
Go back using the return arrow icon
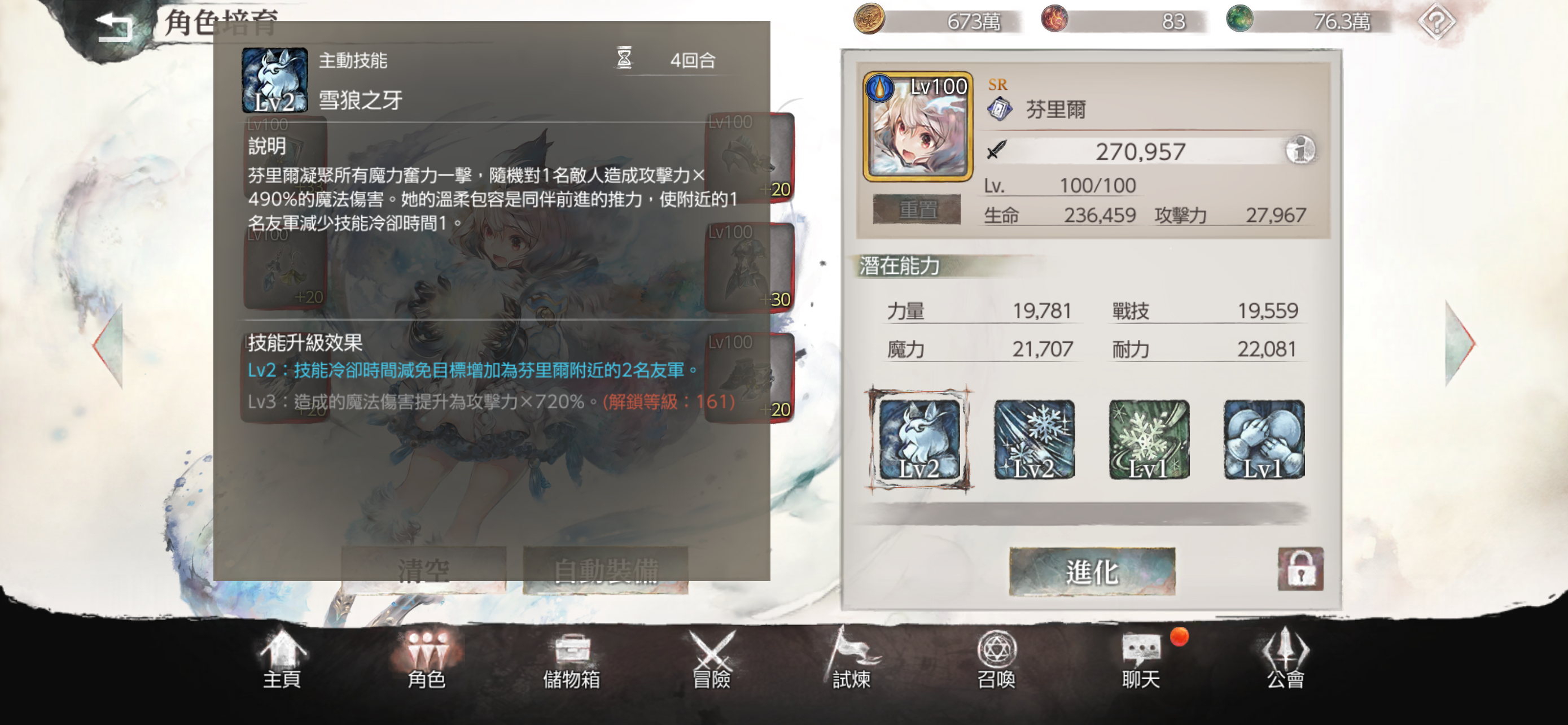coord(115,26)
